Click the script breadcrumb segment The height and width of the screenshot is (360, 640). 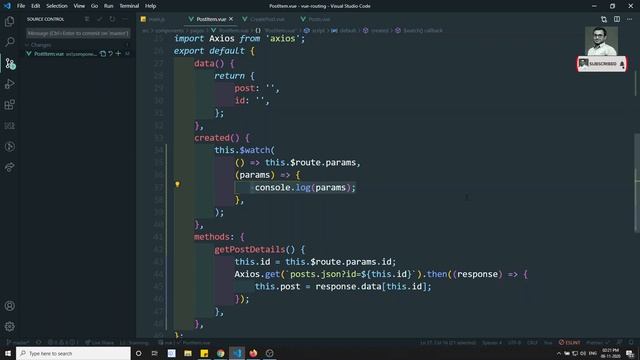(x=315, y=31)
